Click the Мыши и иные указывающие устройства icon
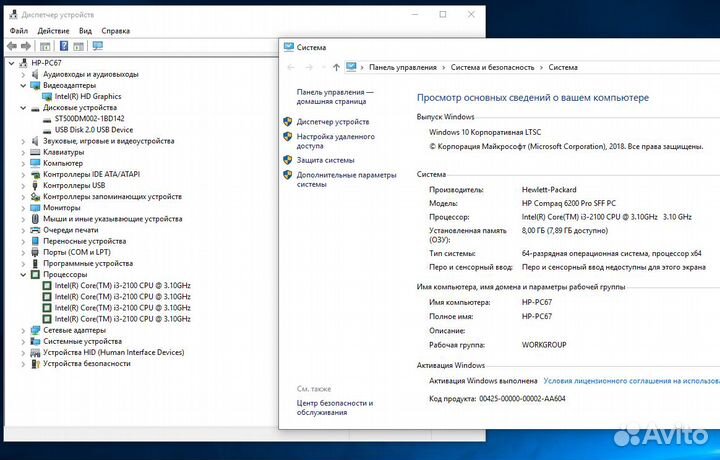Image resolution: width=720 pixels, height=460 pixels. [35, 219]
